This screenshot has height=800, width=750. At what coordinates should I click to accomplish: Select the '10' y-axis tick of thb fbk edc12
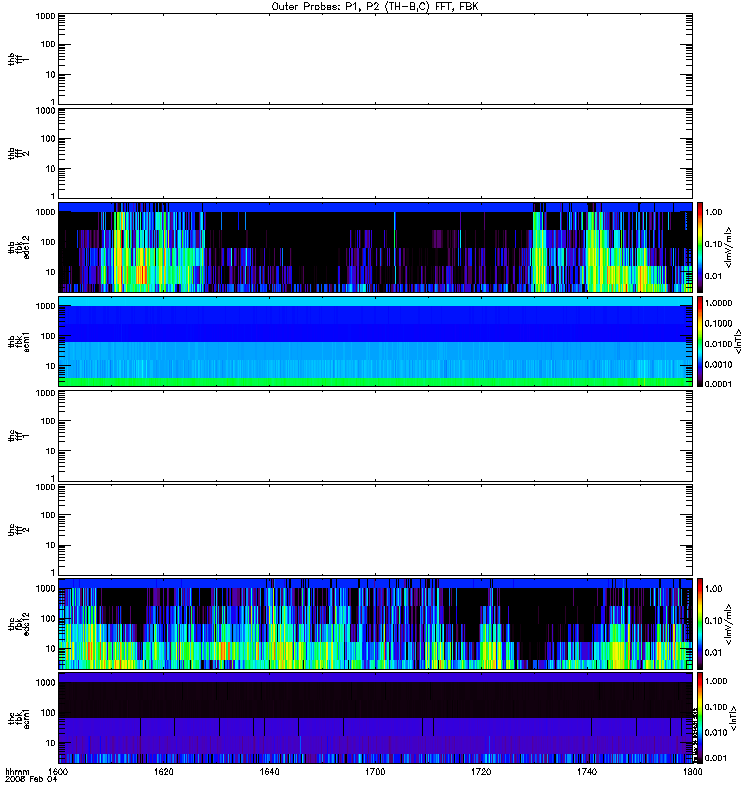click(51, 272)
